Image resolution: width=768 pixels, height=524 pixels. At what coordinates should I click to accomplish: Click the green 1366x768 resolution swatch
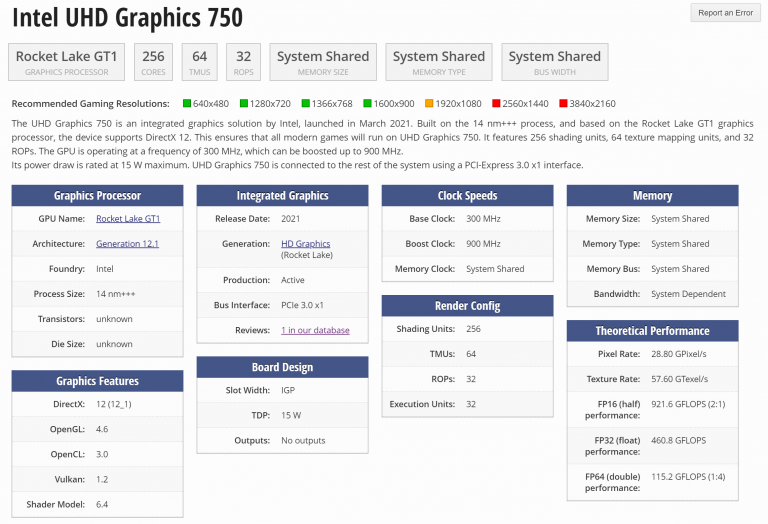tap(306, 103)
